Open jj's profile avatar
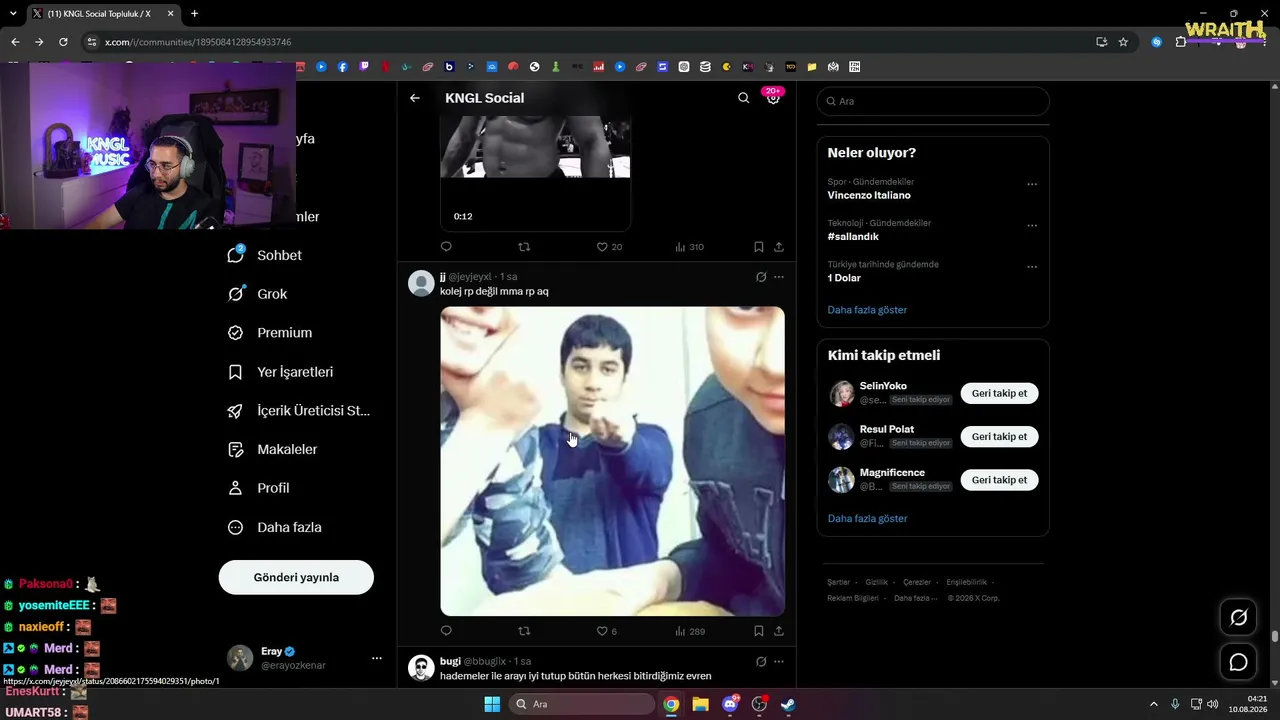The width and height of the screenshot is (1280, 720). click(x=421, y=283)
